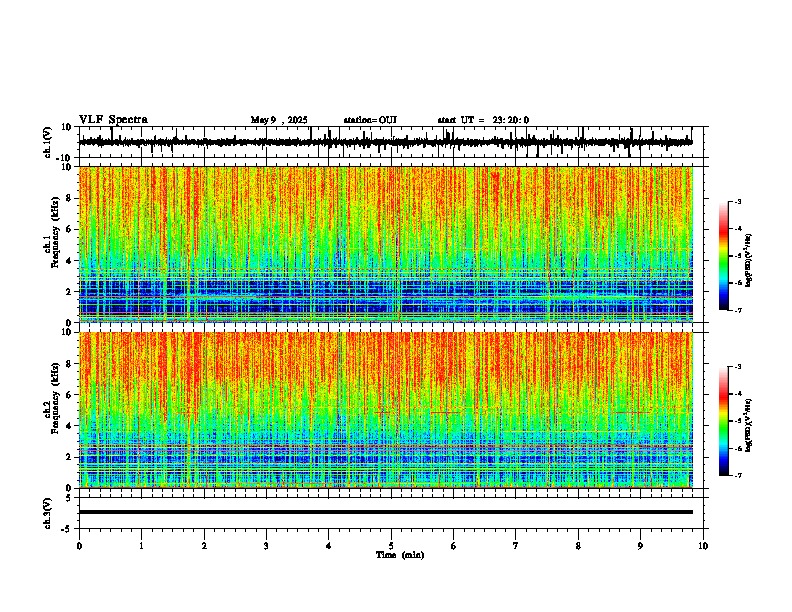Image resolution: width=792 pixels, height=612 pixels.
Task: Click the ch.2 spectrogram color bar
Action: point(724,421)
